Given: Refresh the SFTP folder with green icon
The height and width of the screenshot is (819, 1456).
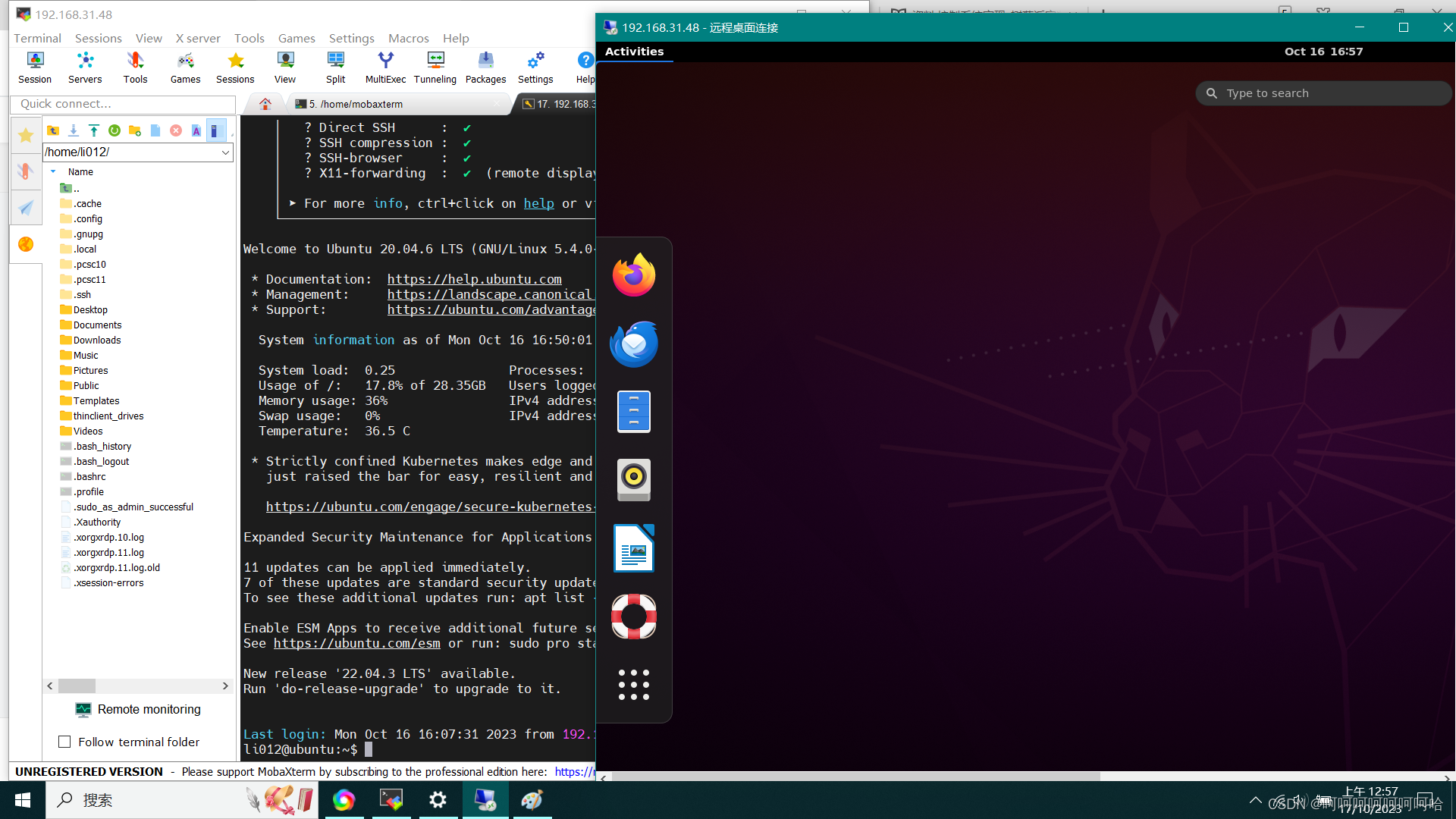Looking at the screenshot, I should tap(115, 130).
